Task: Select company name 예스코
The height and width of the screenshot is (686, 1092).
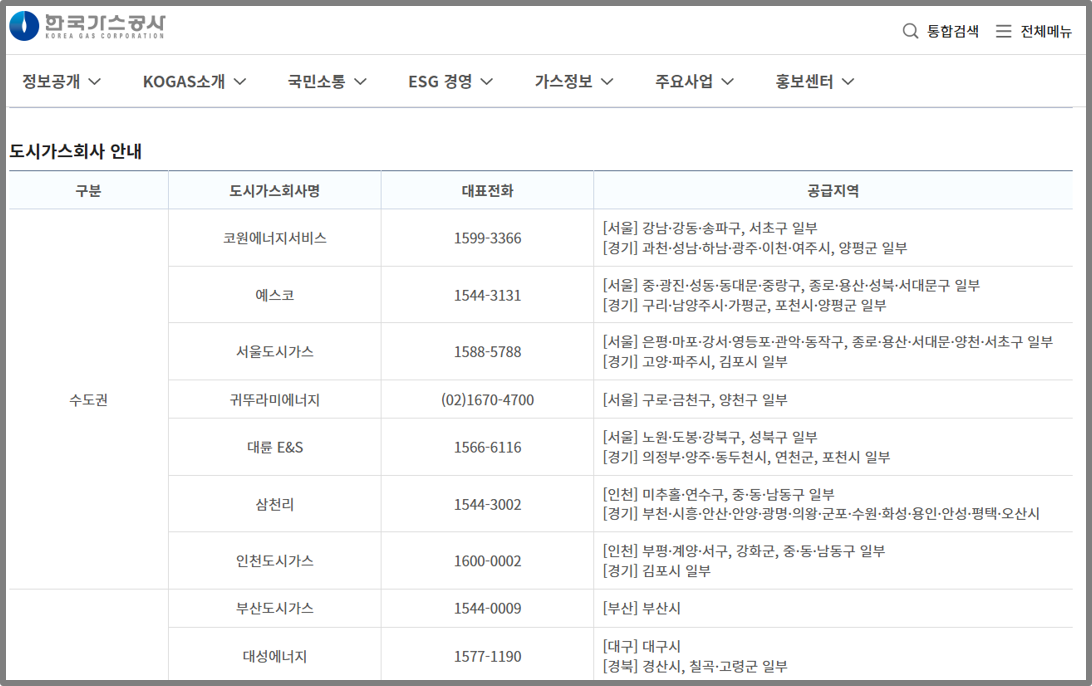Action: pos(274,295)
